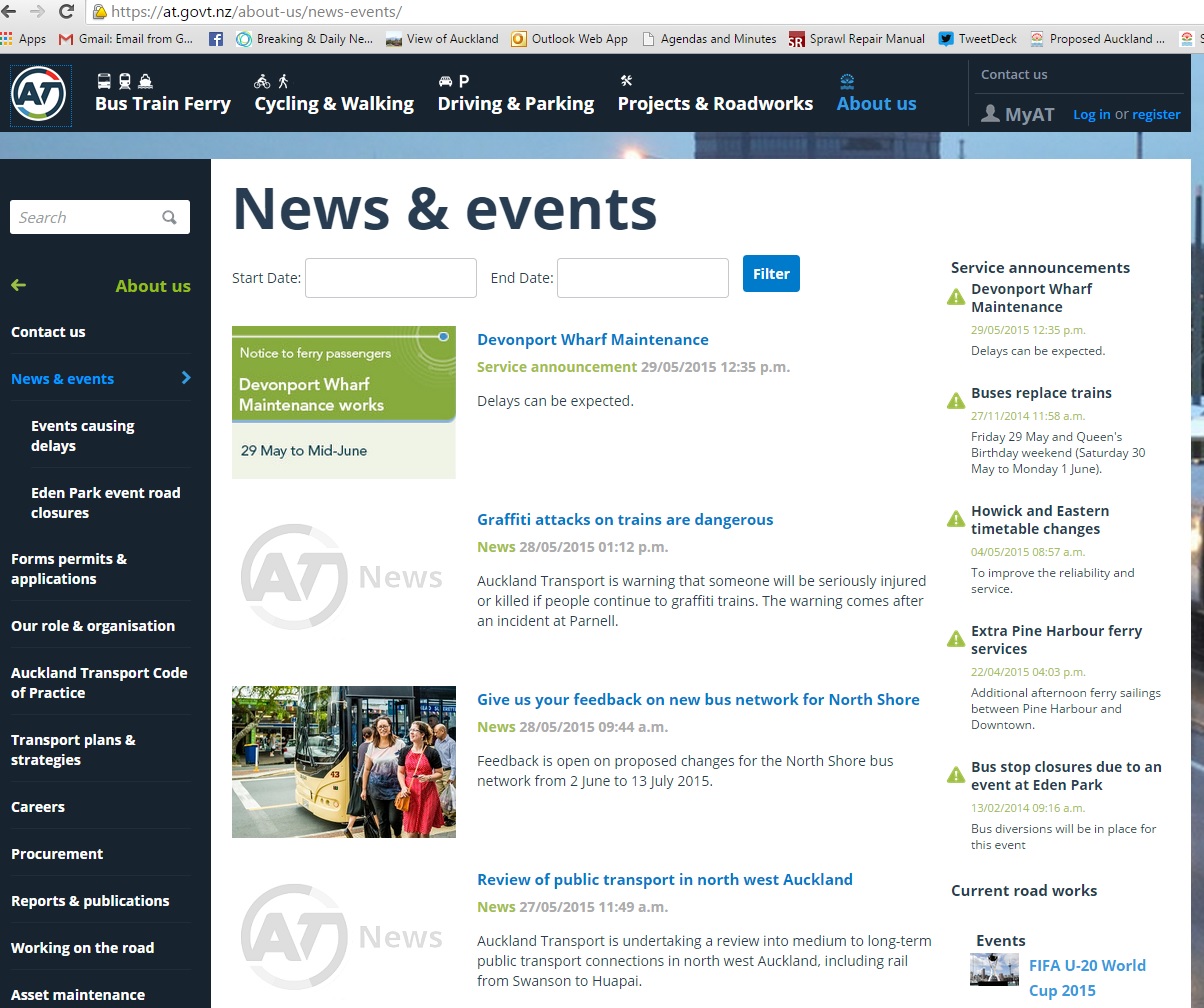The height and width of the screenshot is (1008, 1204).
Task: Open the Facebook bookmark icon
Action: 215,39
